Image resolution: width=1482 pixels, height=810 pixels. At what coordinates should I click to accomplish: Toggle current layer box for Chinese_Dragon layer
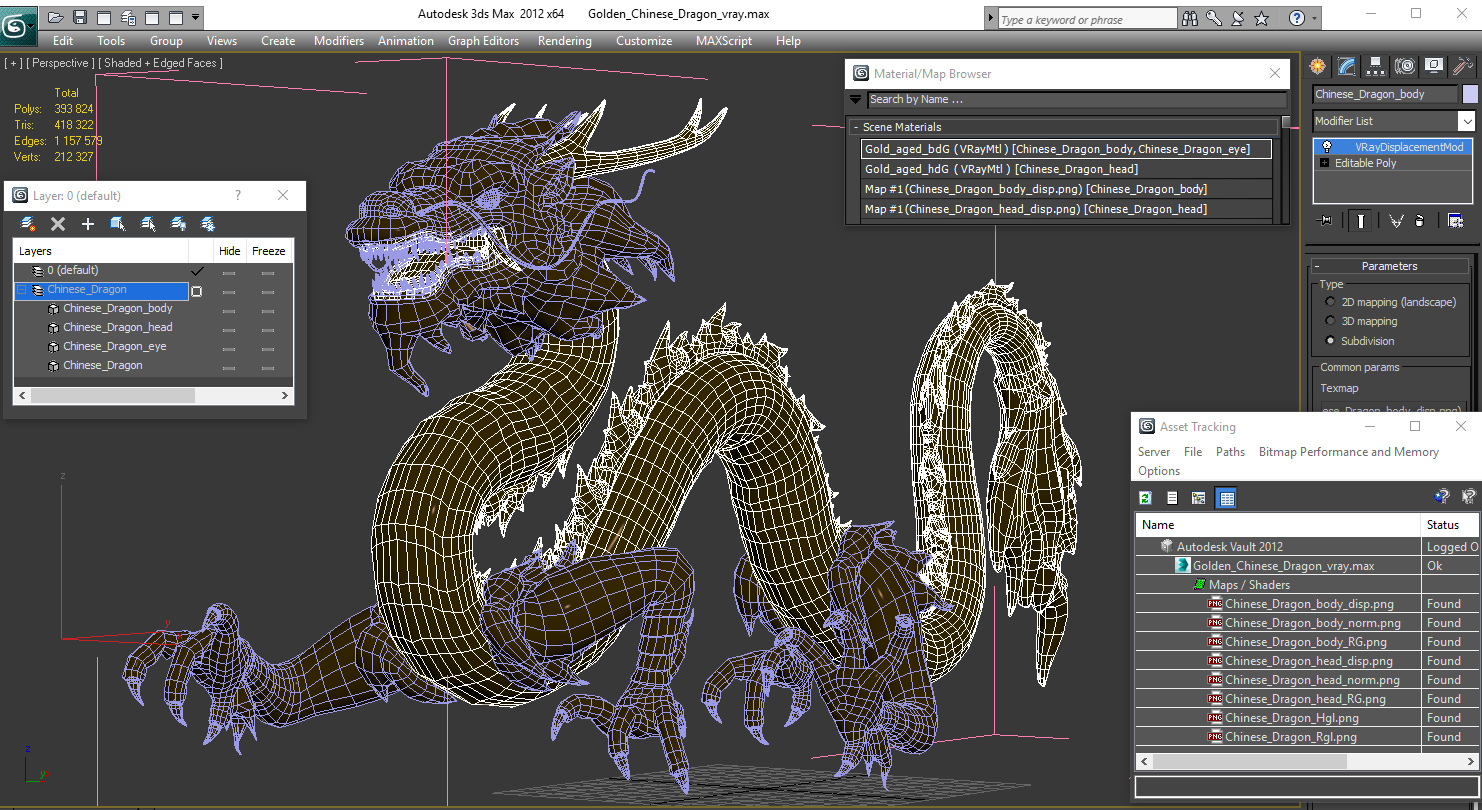[x=197, y=292]
